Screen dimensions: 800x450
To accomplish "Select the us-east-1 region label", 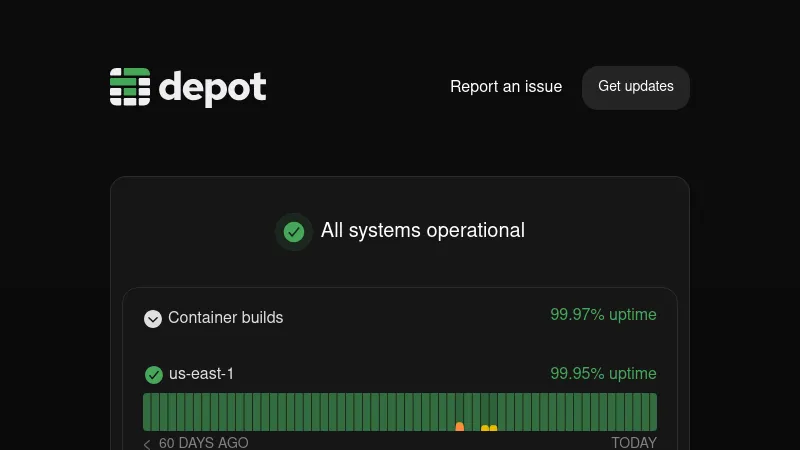I will pos(201,374).
